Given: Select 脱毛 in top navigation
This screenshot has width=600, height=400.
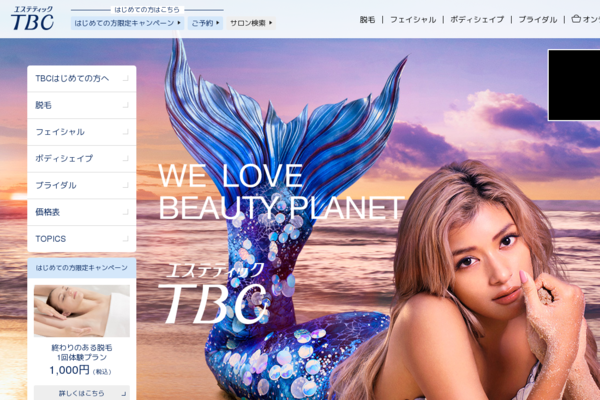Looking at the screenshot, I should [x=367, y=20].
